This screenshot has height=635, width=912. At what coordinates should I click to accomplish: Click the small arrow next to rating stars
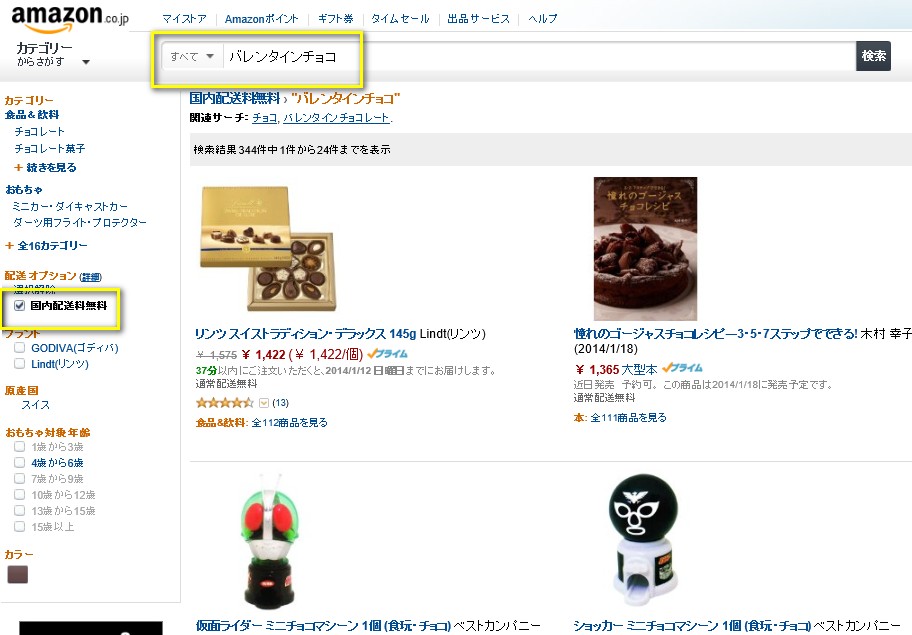tap(263, 402)
